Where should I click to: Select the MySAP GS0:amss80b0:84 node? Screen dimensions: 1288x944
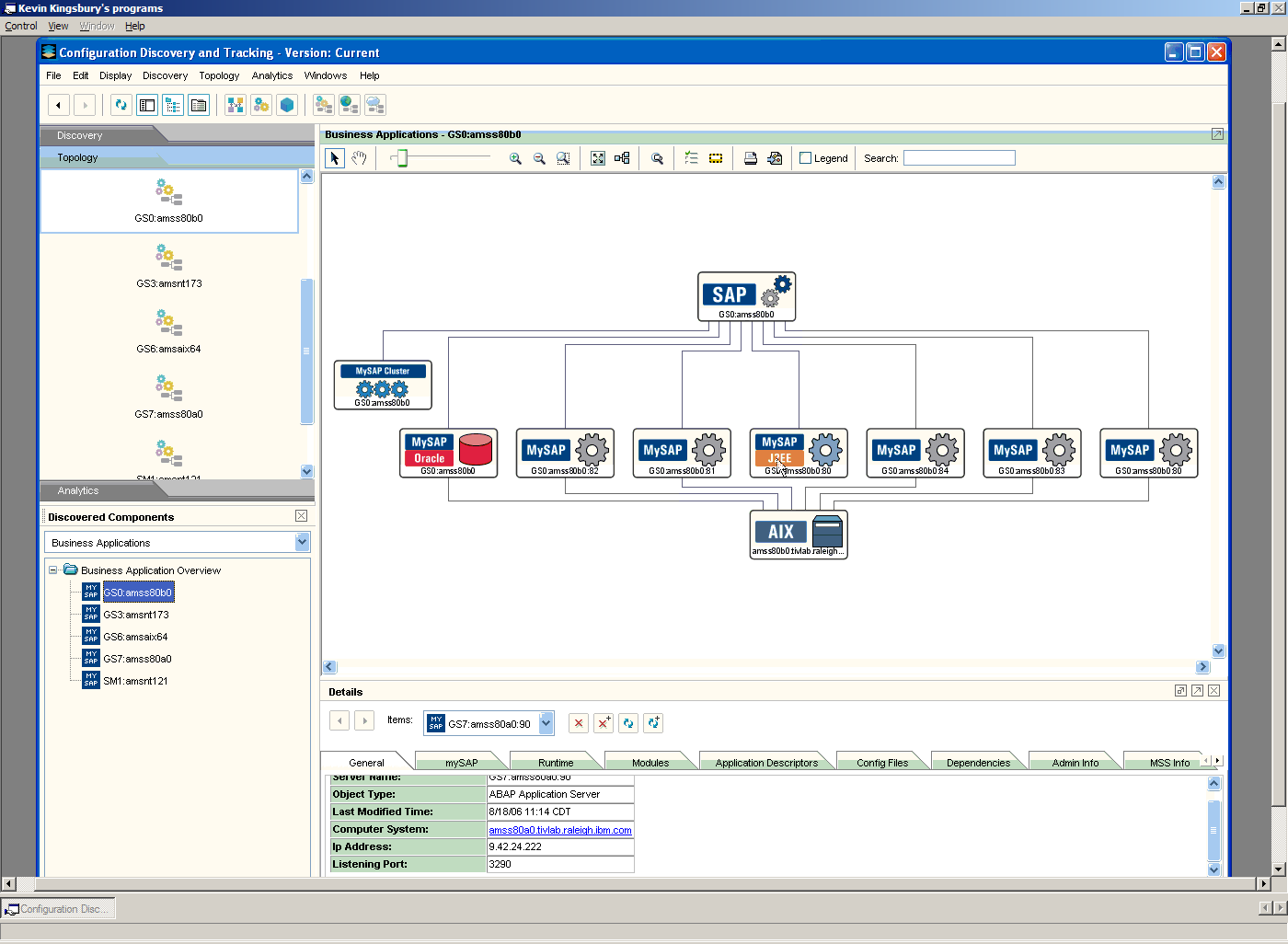[x=915, y=453]
